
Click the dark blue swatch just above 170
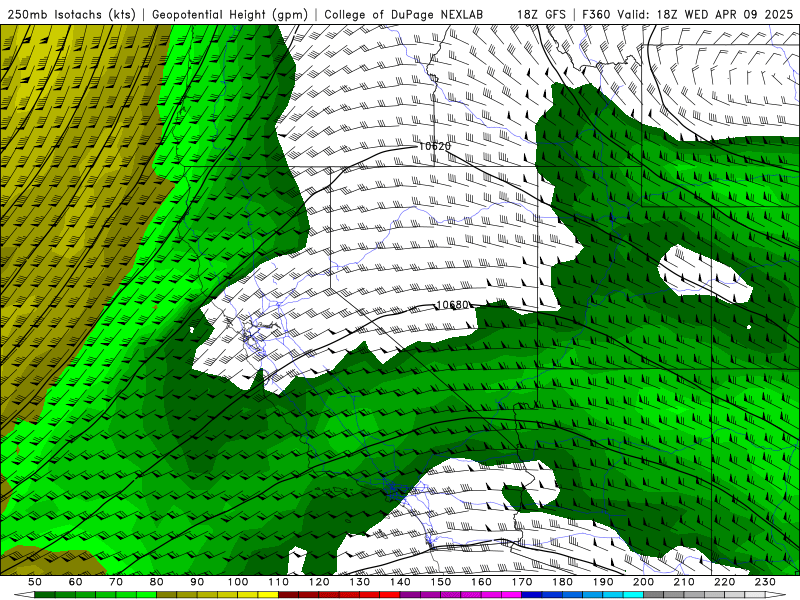532,594
